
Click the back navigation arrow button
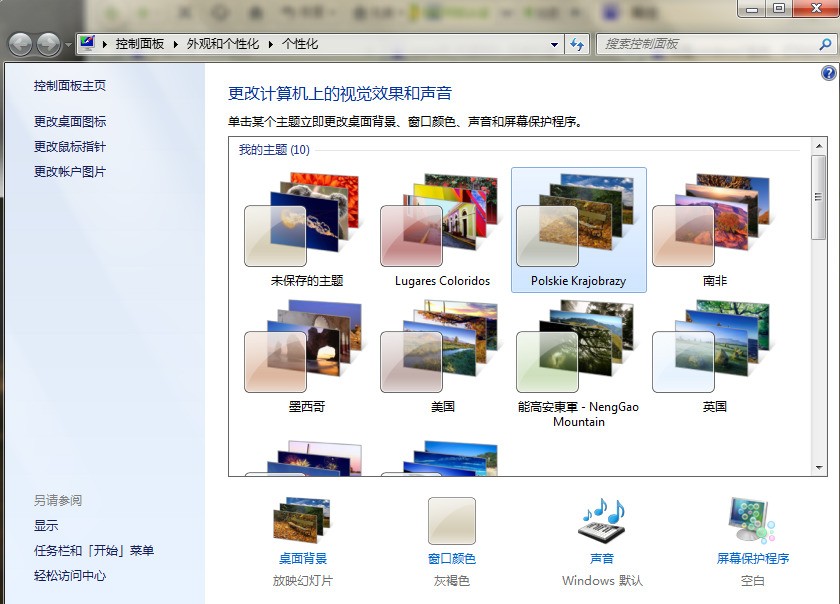pos(21,44)
